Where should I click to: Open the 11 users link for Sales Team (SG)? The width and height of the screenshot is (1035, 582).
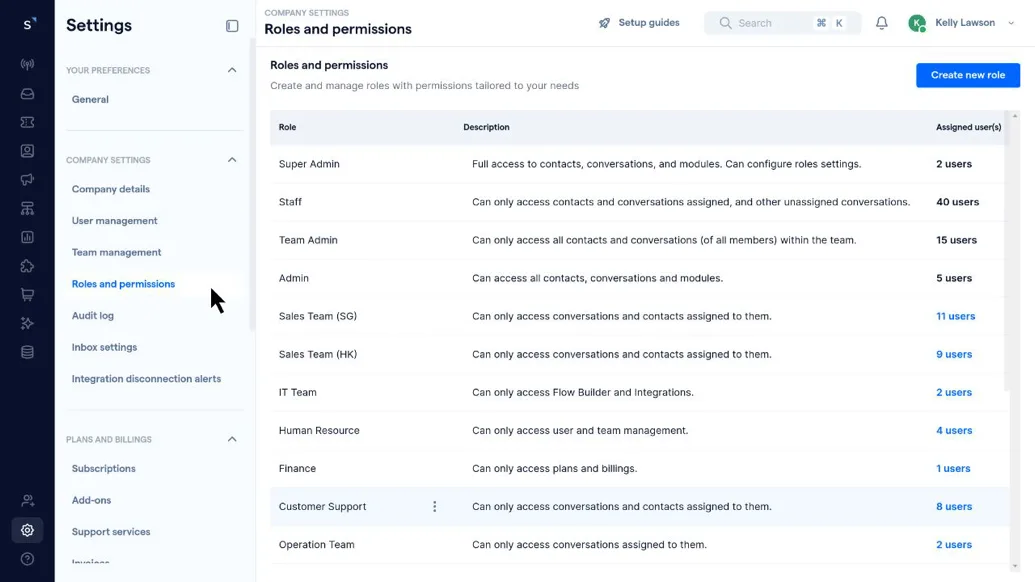(x=955, y=316)
